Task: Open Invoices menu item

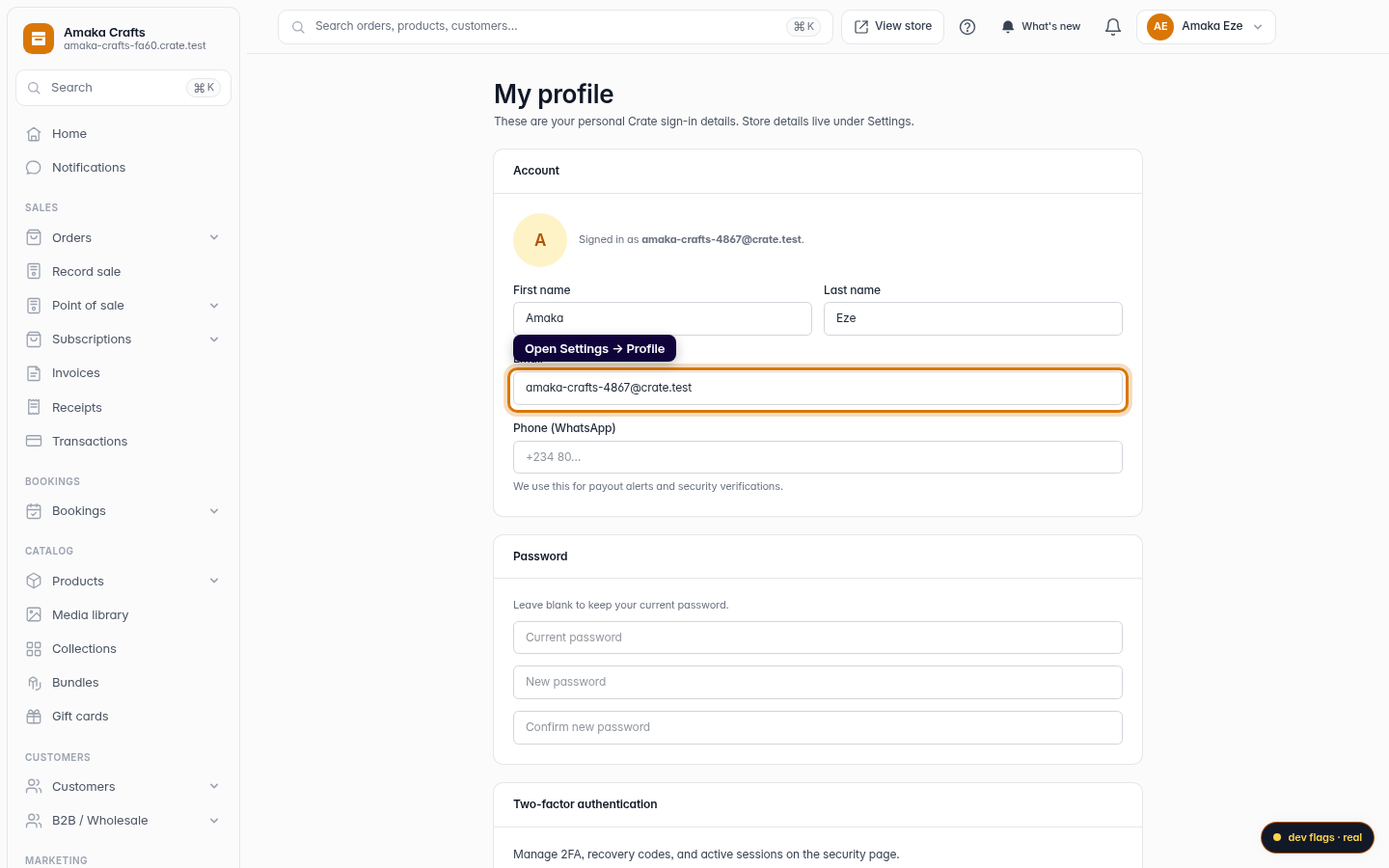Action: (x=123, y=373)
